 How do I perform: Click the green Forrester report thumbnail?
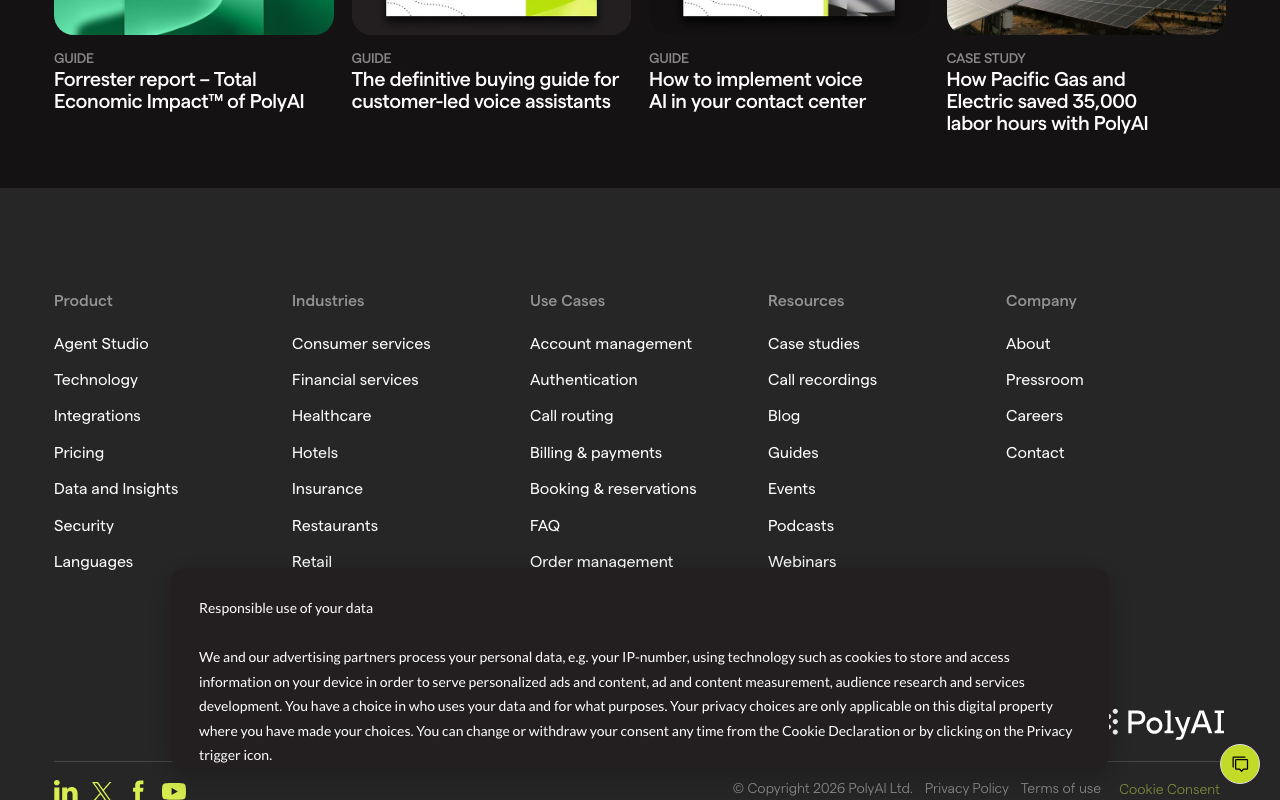point(194,17)
